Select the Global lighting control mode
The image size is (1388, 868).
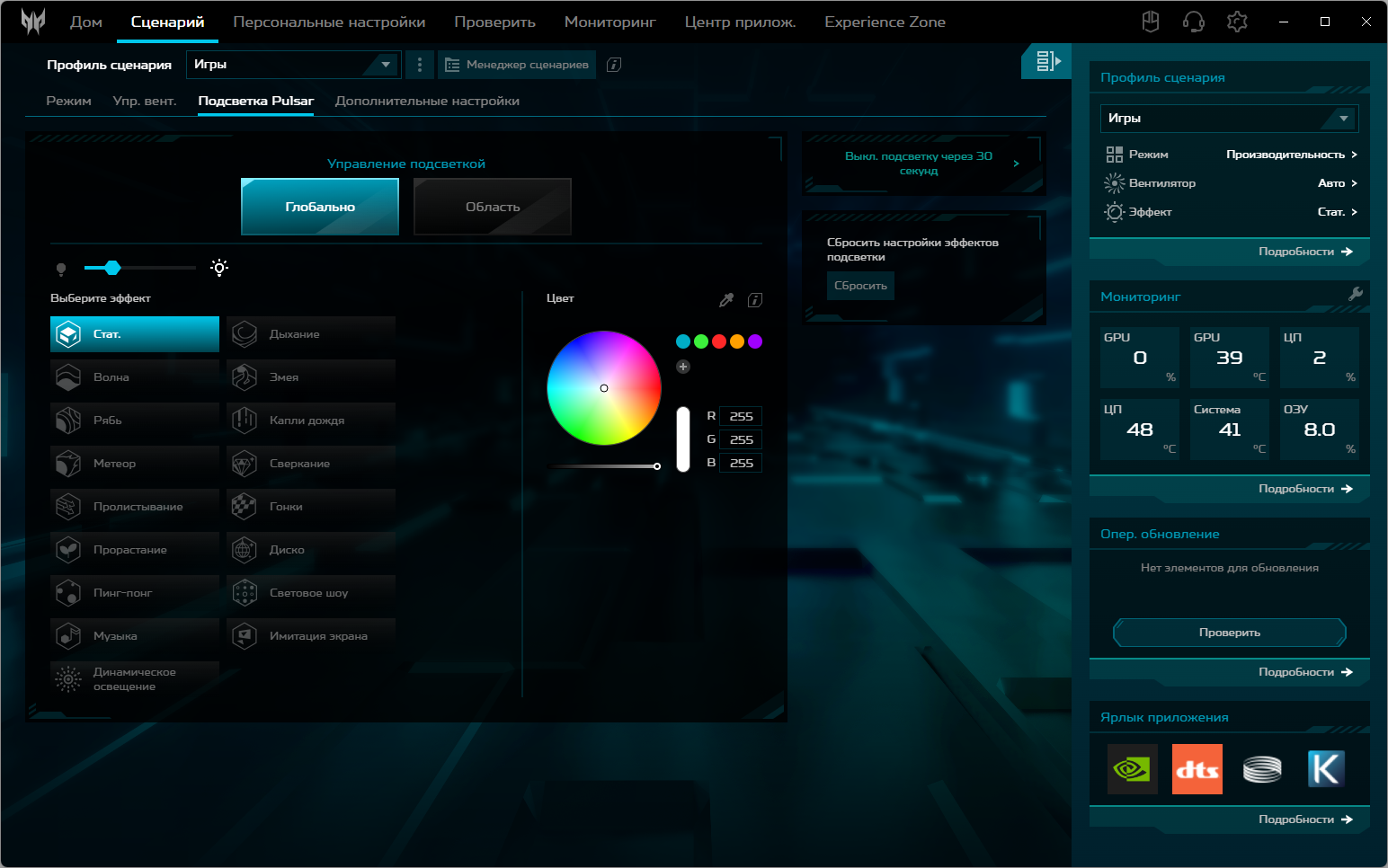coord(320,207)
